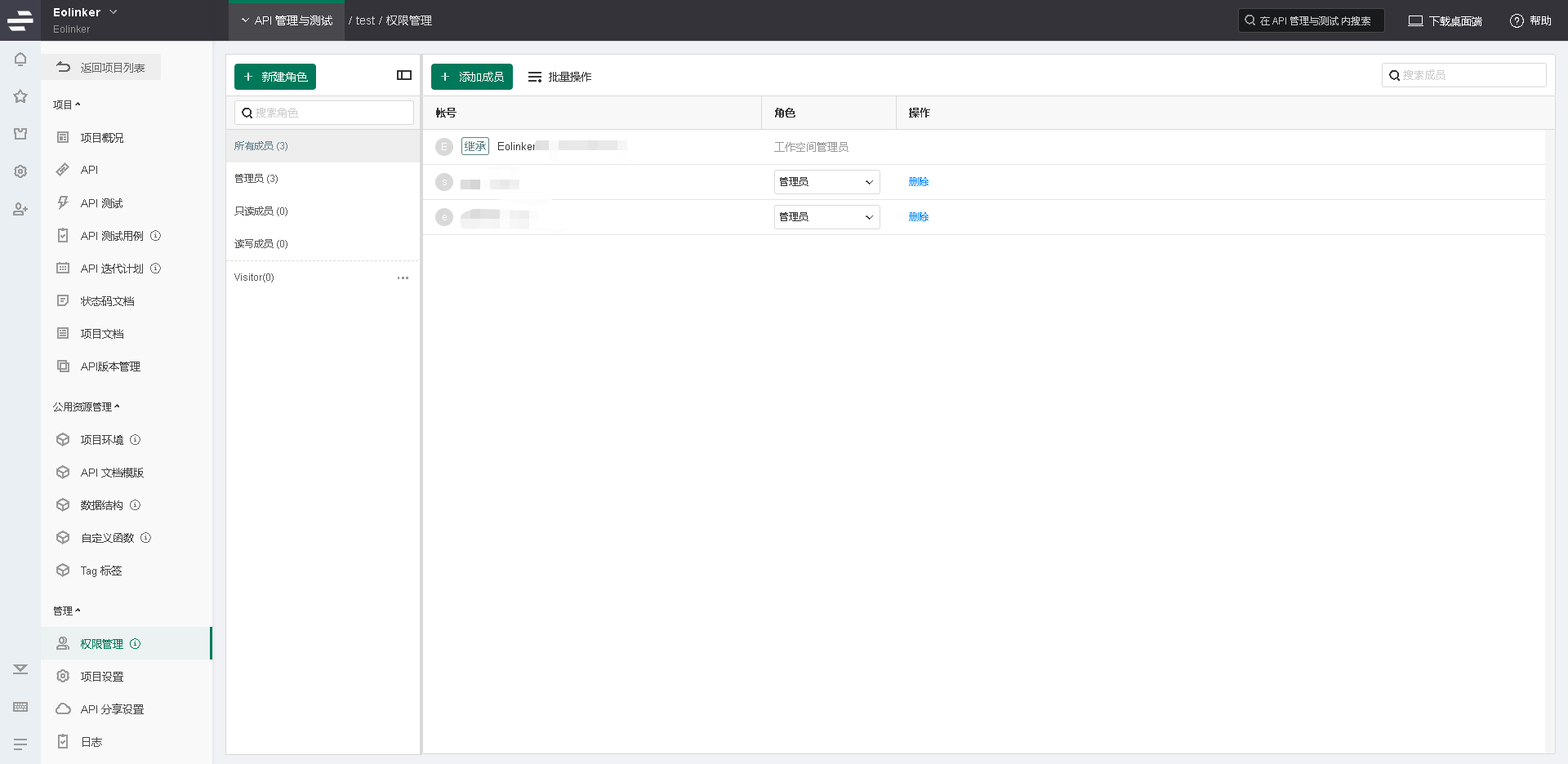Focus the 搜索成员 search field

(1471, 75)
